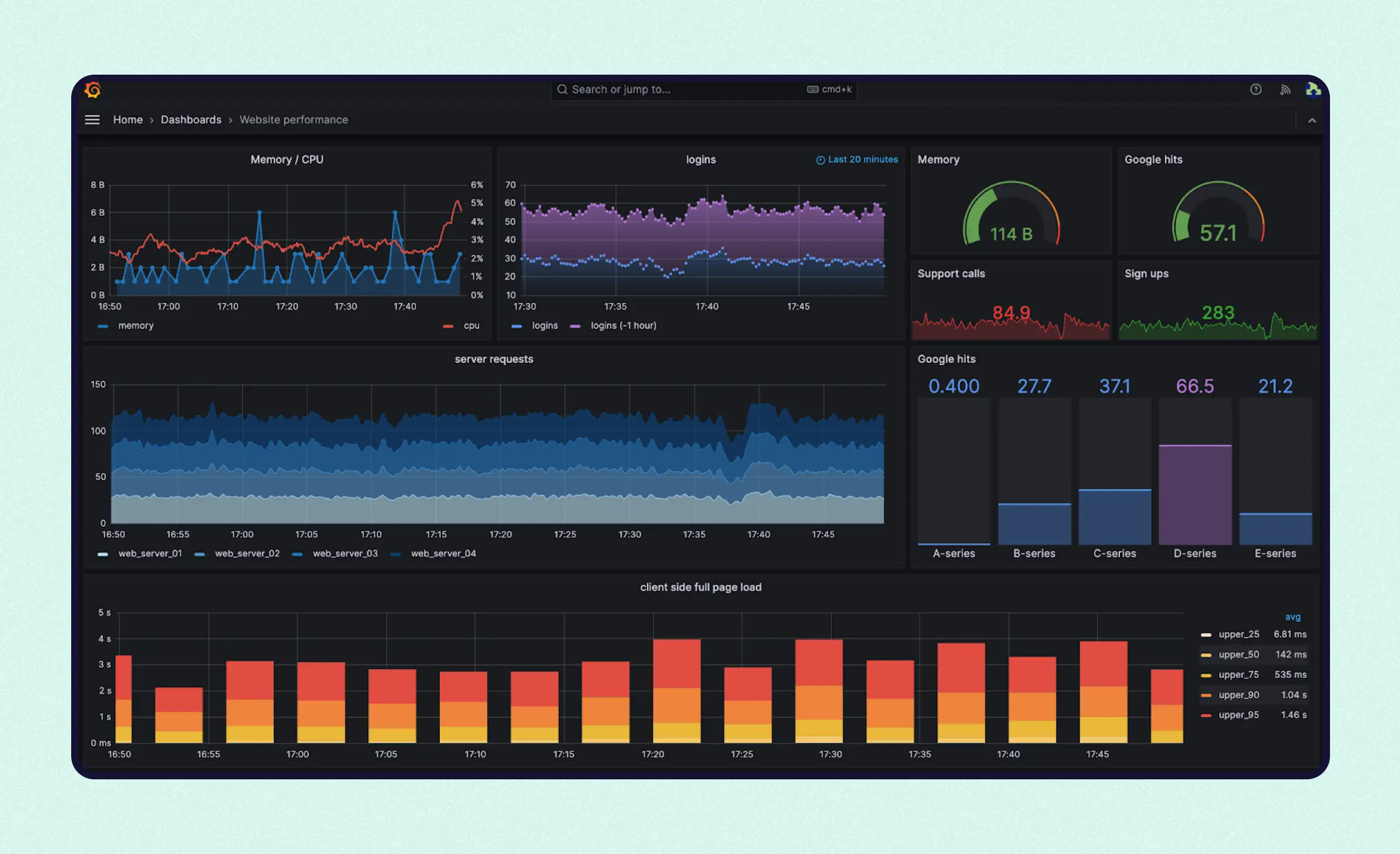The image size is (1400, 854).
Task: Click the hamburger menu icon top left
Action: pos(92,119)
